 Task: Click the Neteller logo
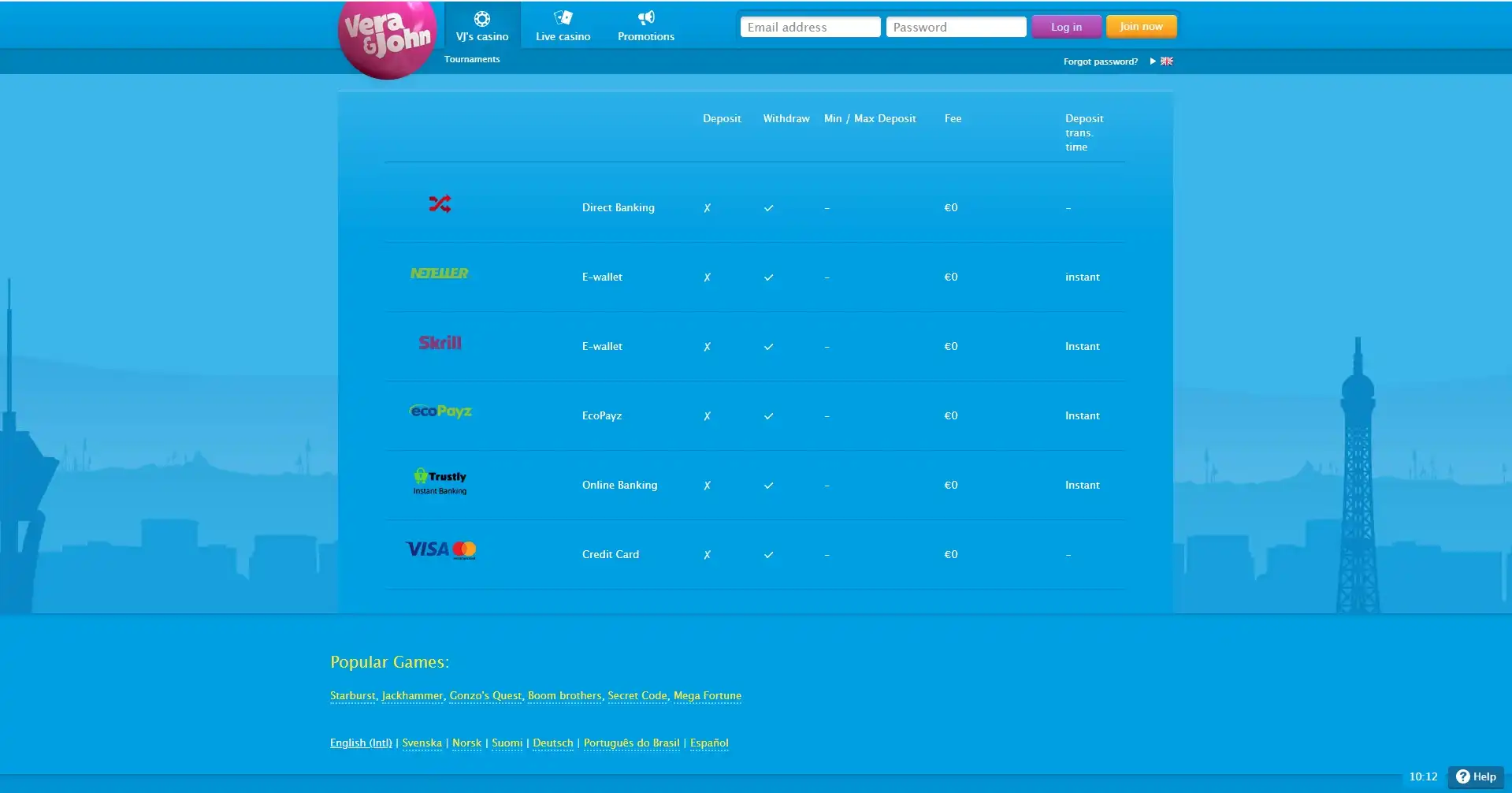440,273
